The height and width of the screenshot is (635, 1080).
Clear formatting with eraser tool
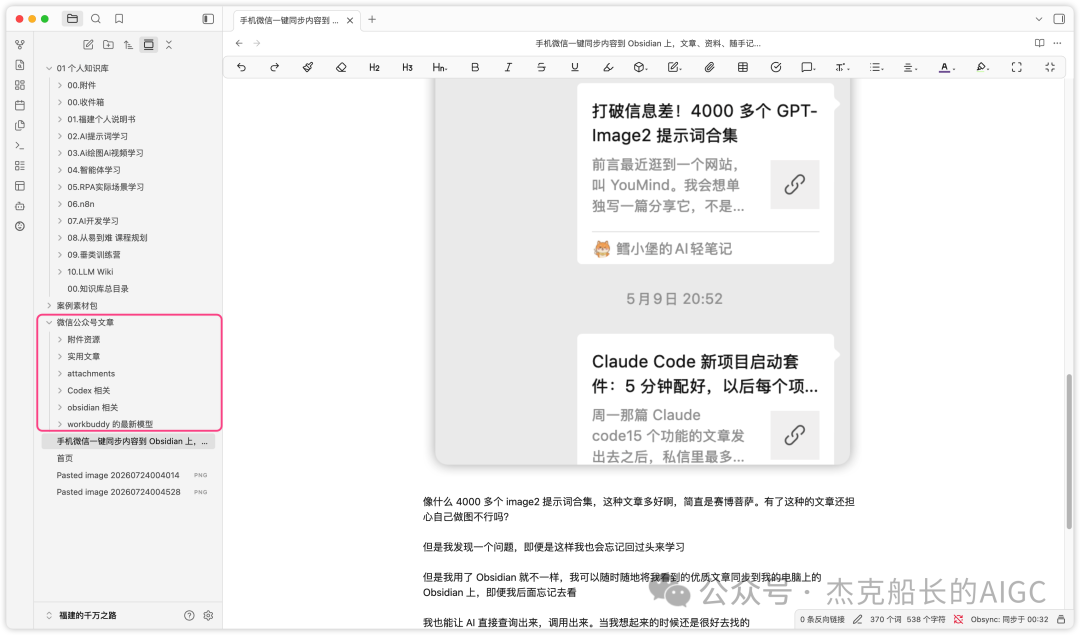pyautogui.click(x=341, y=67)
